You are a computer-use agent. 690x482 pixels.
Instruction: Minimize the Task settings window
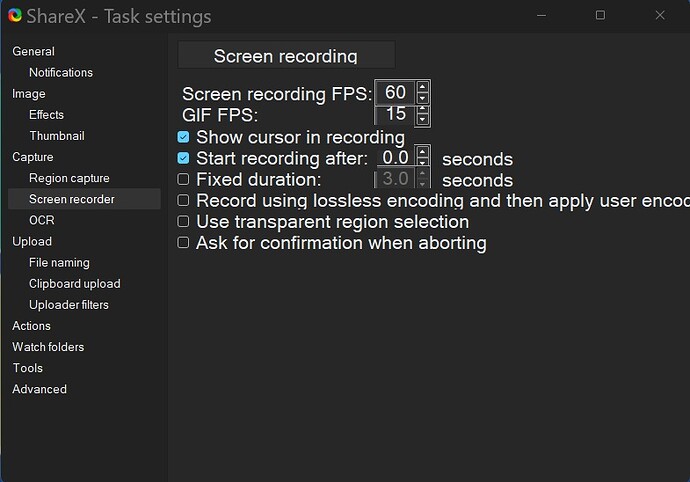(x=542, y=15)
